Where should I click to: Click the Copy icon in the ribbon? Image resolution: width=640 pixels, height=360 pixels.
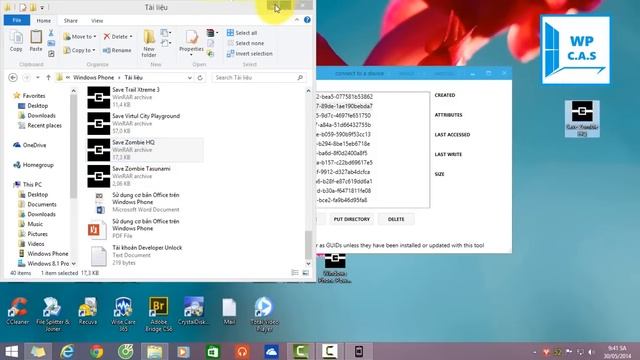(16, 41)
